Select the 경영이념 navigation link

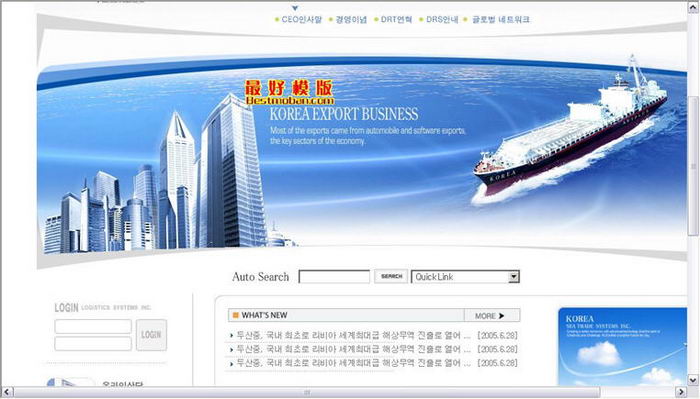[x=351, y=20]
